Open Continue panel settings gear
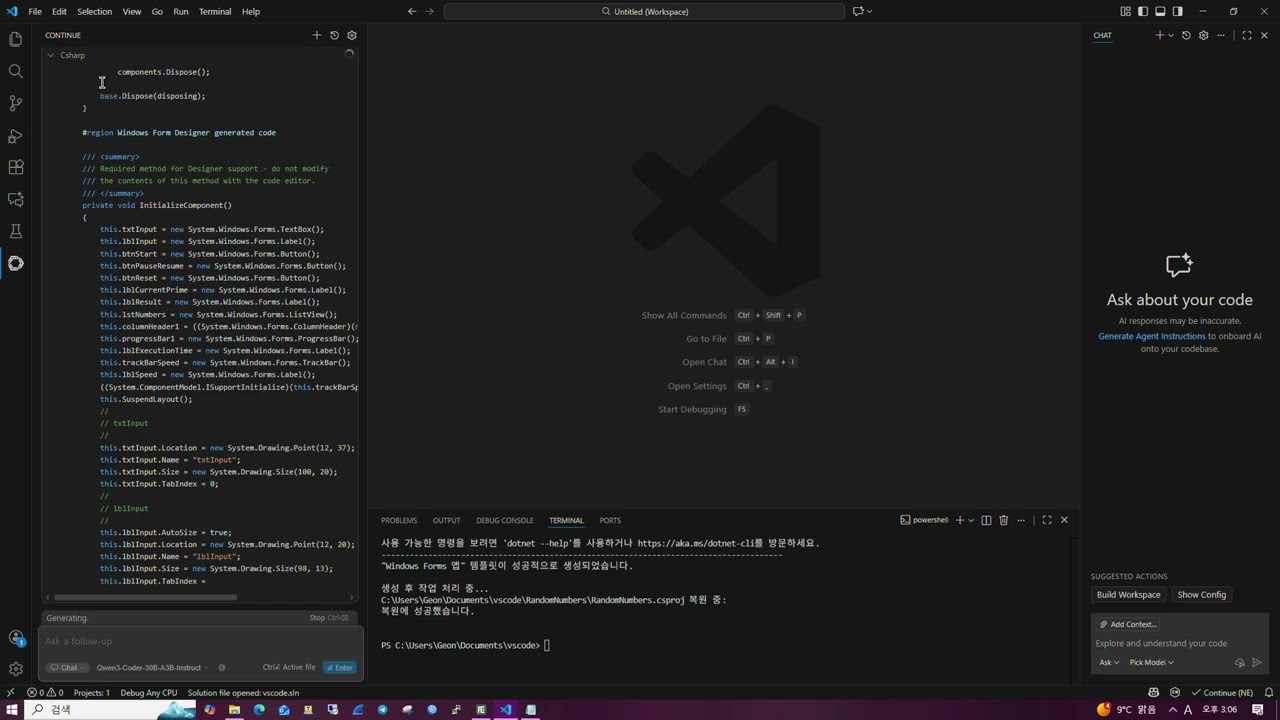The width and height of the screenshot is (1280, 720). pos(351,35)
